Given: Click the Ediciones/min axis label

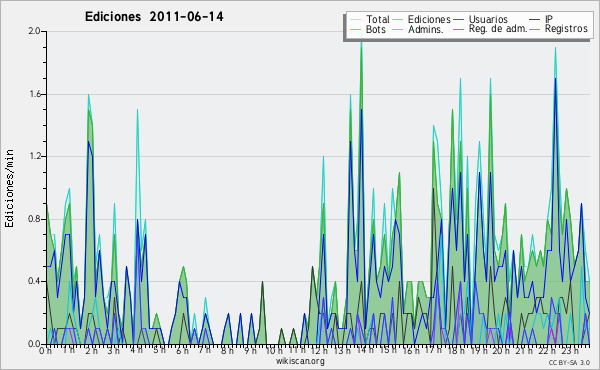Looking at the screenshot, I should (x=9, y=188).
